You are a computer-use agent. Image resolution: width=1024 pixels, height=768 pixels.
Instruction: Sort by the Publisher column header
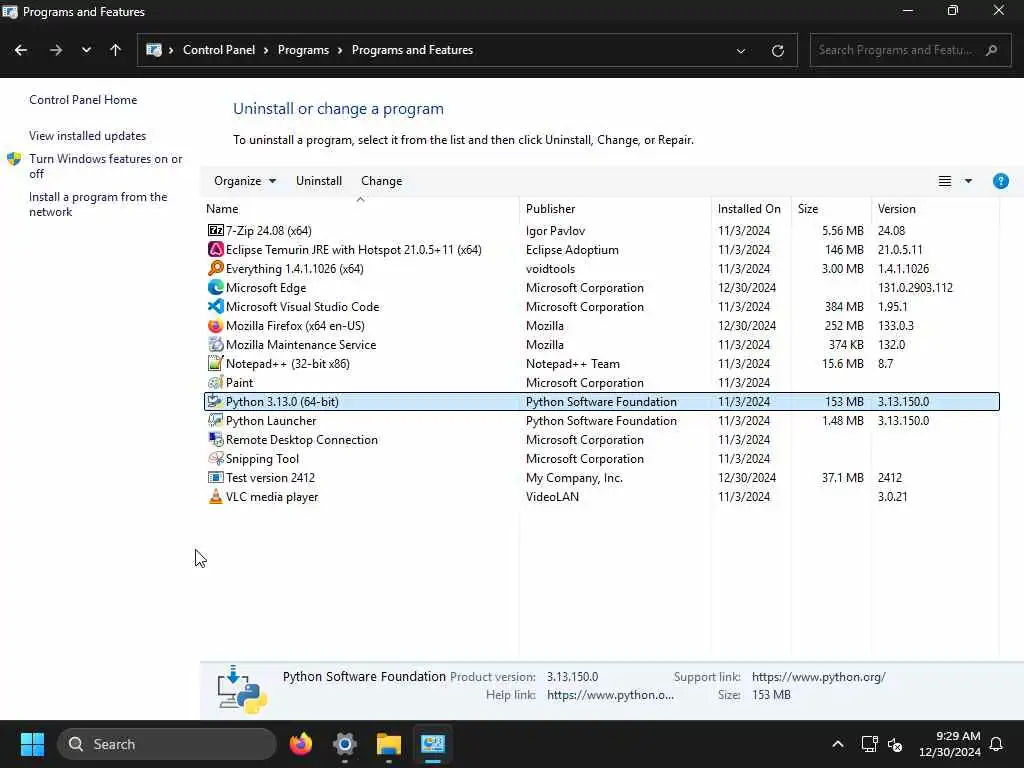coord(615,208)
